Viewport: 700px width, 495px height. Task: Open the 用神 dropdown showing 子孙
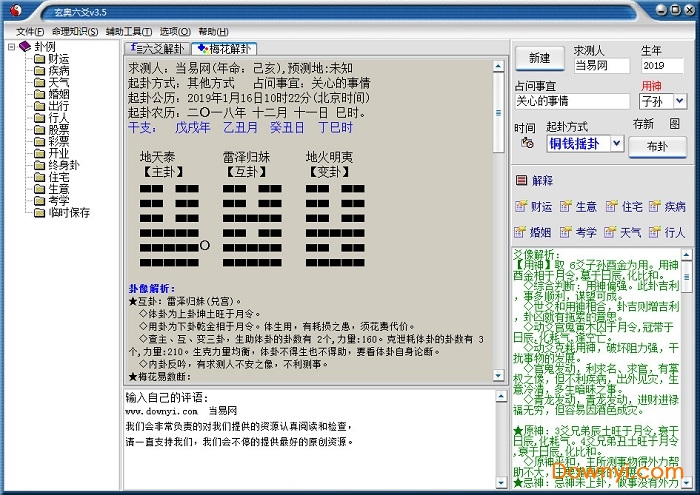tap(679, 101)
